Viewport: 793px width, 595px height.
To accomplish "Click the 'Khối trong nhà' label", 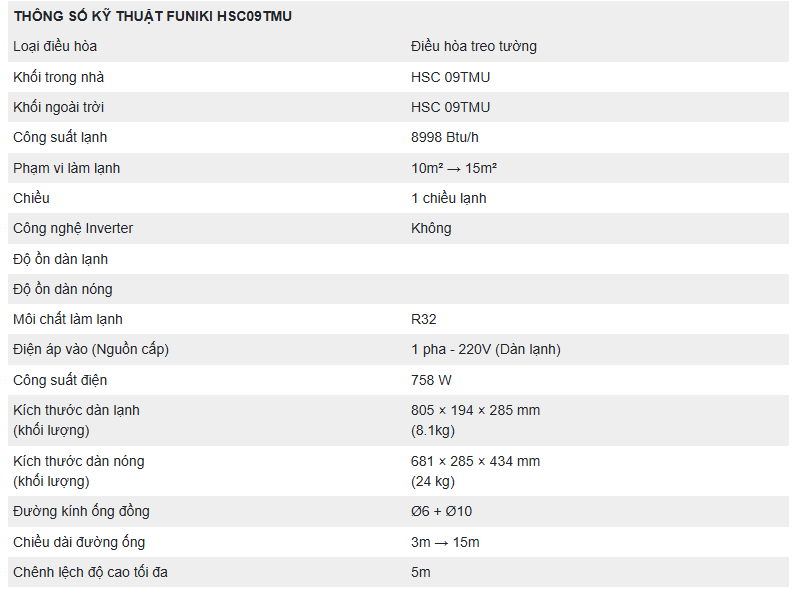I will coord(58,77).
